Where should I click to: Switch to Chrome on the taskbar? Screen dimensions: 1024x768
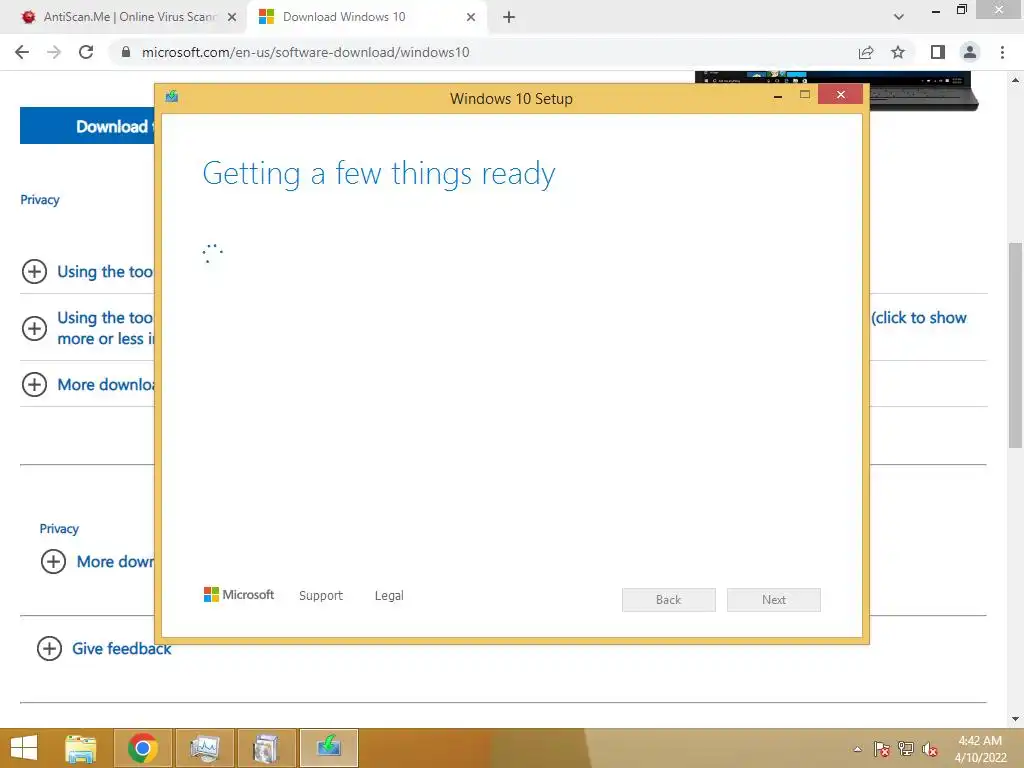tap(142, 748)
